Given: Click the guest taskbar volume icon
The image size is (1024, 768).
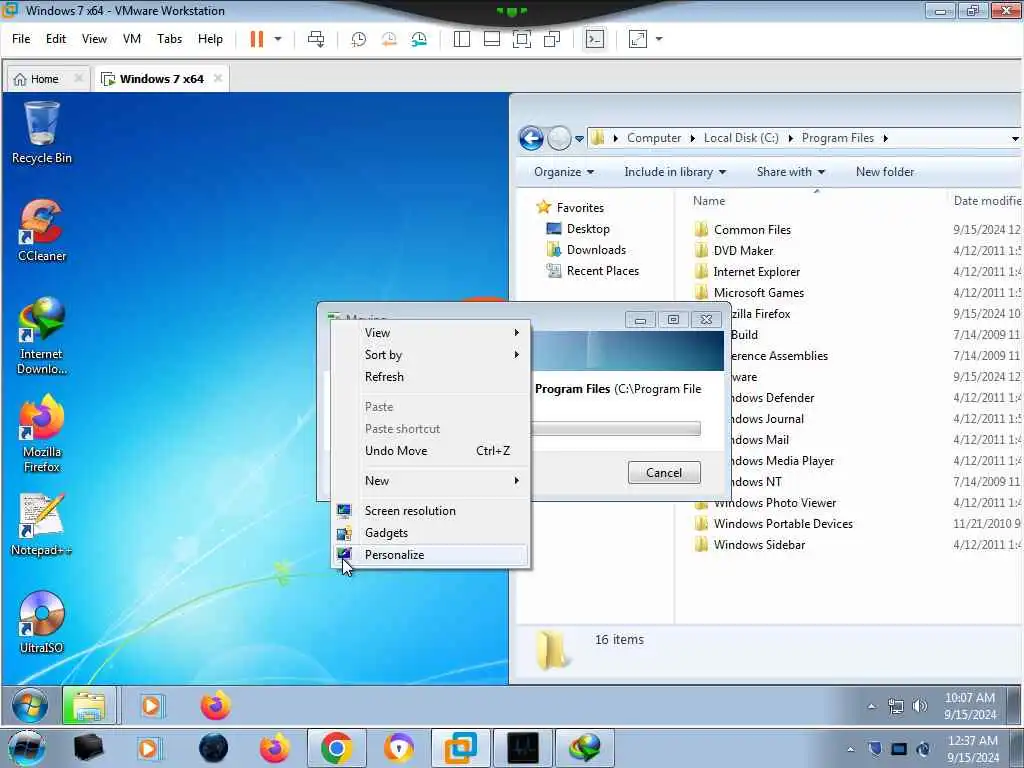Looking at the screenshot, I should click(920, 706).
